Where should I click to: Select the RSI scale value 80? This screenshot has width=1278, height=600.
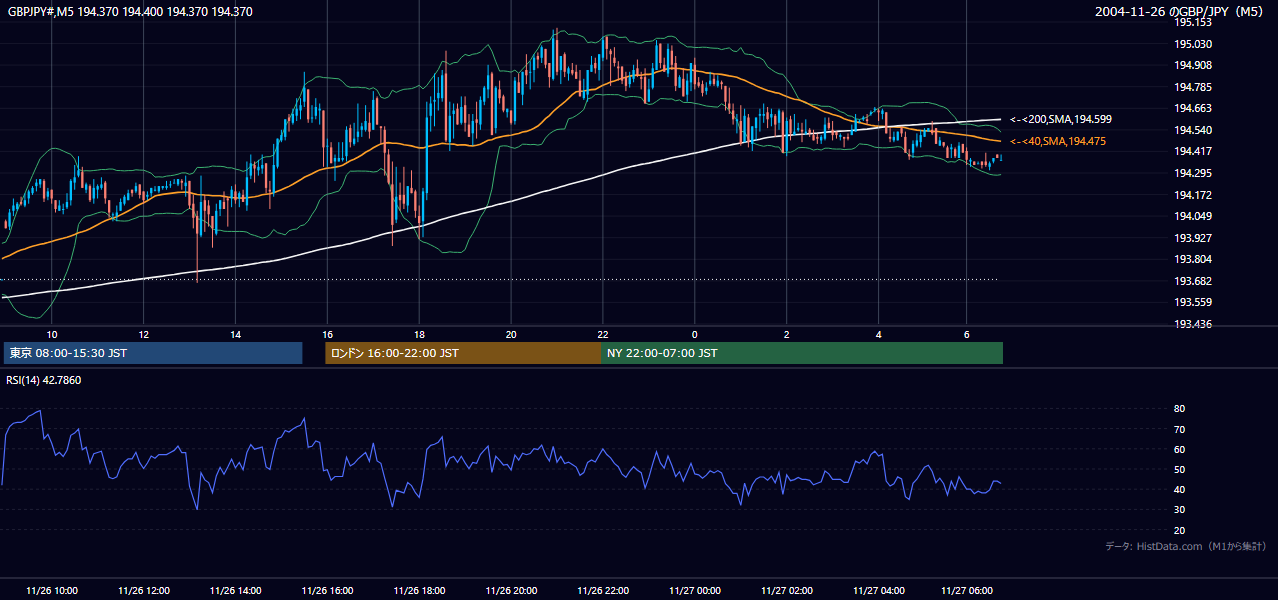[x=1179, y=409]
